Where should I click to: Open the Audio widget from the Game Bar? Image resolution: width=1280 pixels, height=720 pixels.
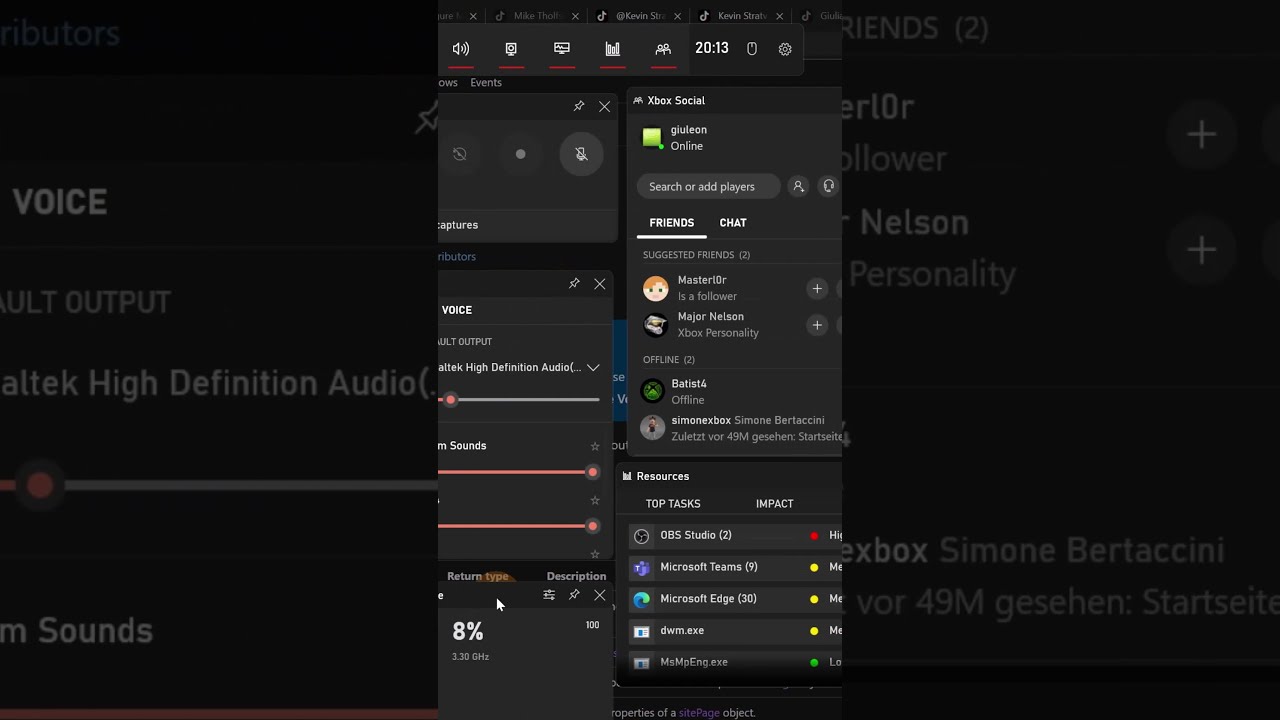coord(461,49)
